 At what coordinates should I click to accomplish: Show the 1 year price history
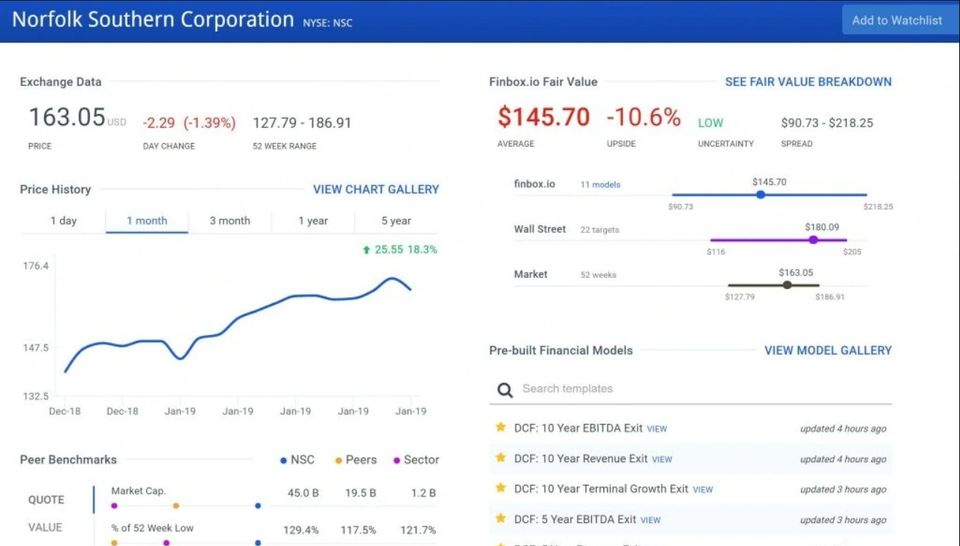[313, 221]
